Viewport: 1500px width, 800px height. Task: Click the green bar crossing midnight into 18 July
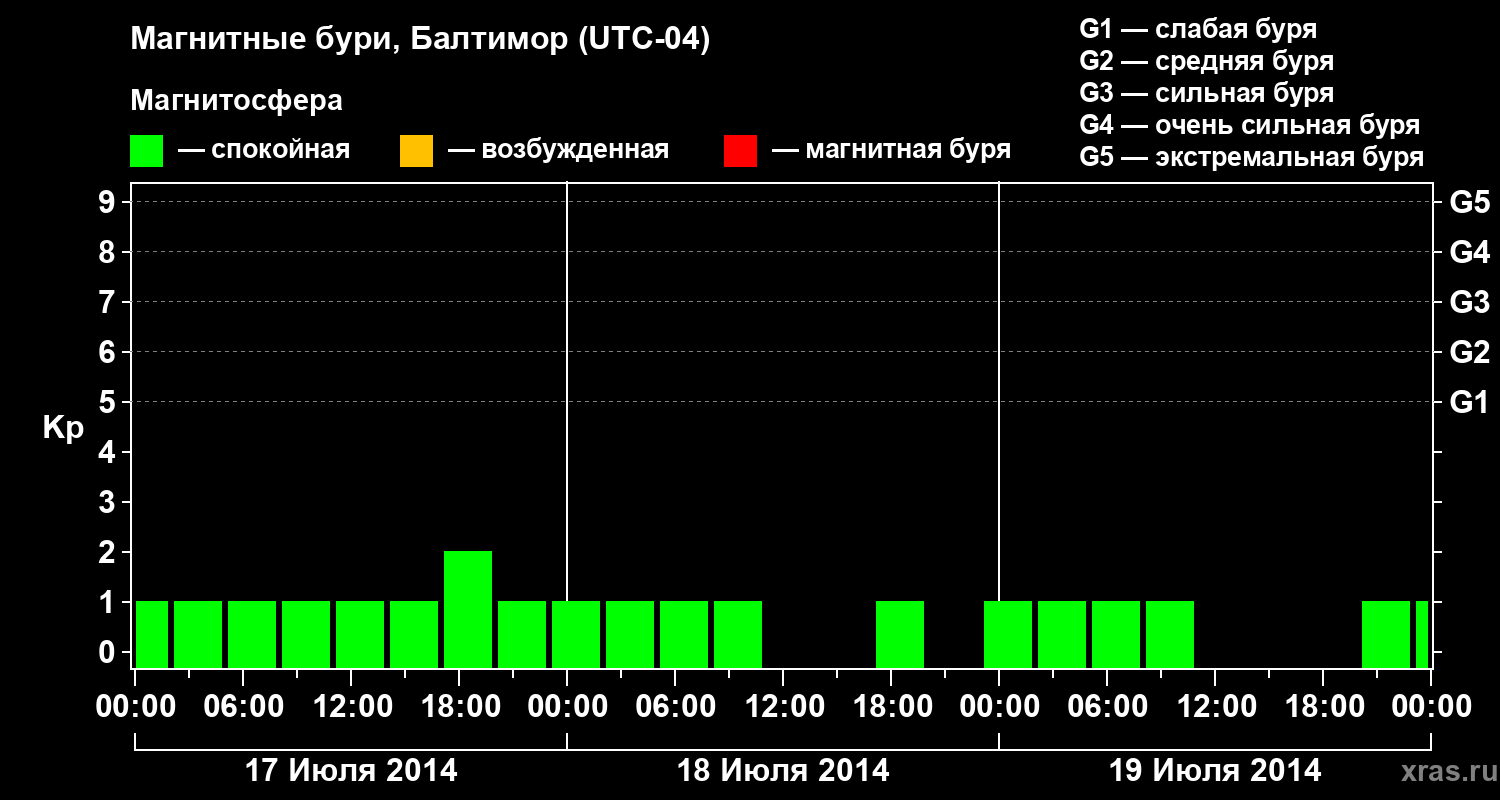576,634
